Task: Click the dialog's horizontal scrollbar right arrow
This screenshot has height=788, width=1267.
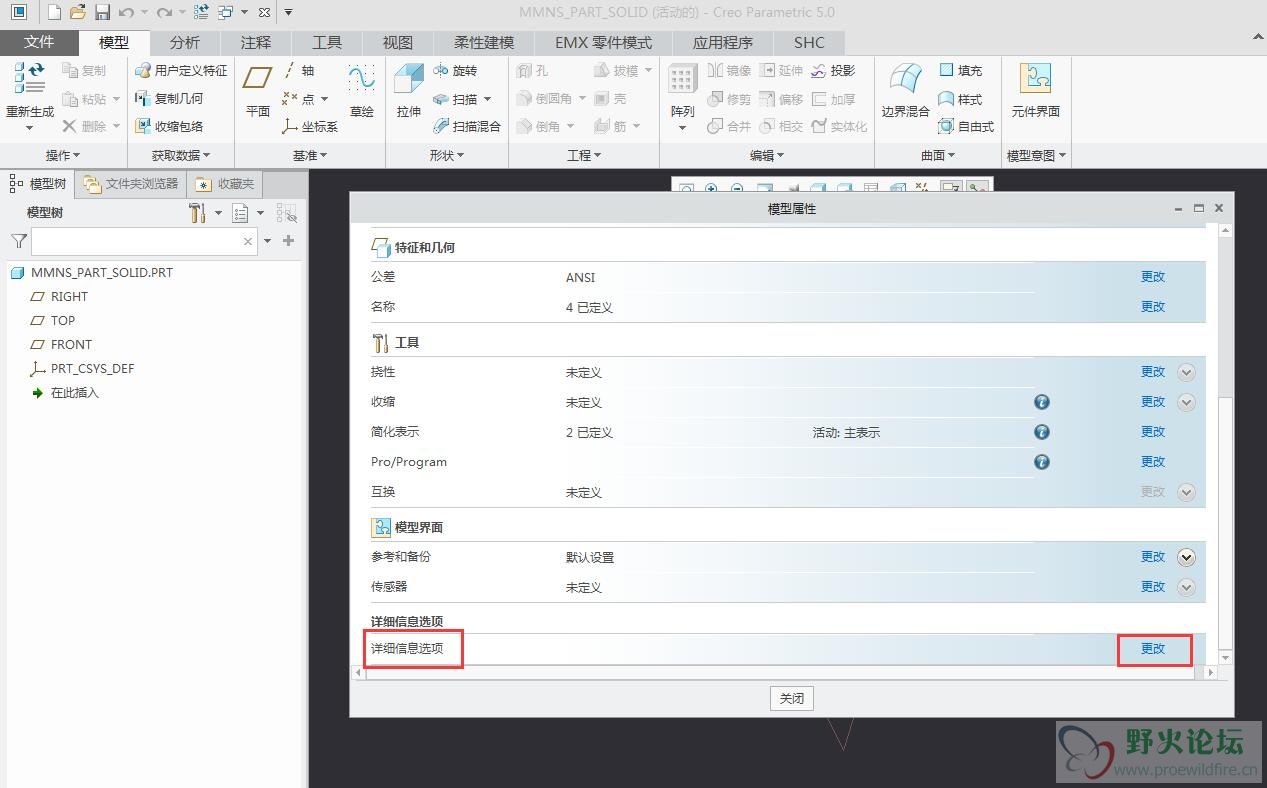Action: pos(1210,673)
